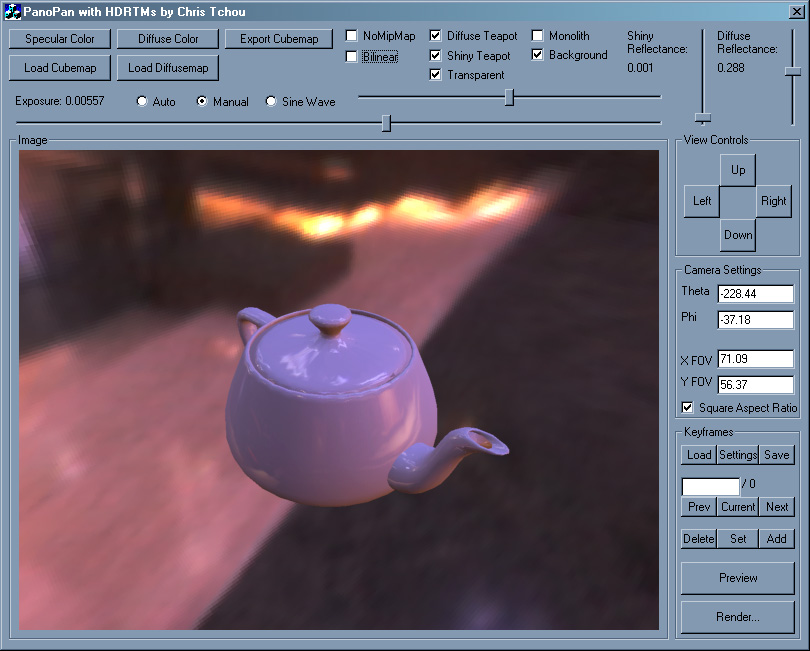Close the PanoPan window
The image size is (810, 651).
(x=793, y=12)
